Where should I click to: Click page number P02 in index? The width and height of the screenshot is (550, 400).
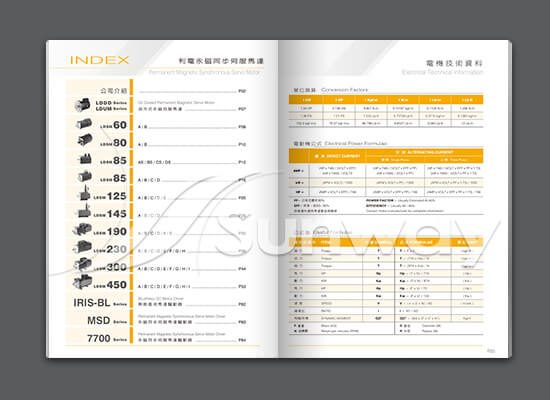(242, 91)
